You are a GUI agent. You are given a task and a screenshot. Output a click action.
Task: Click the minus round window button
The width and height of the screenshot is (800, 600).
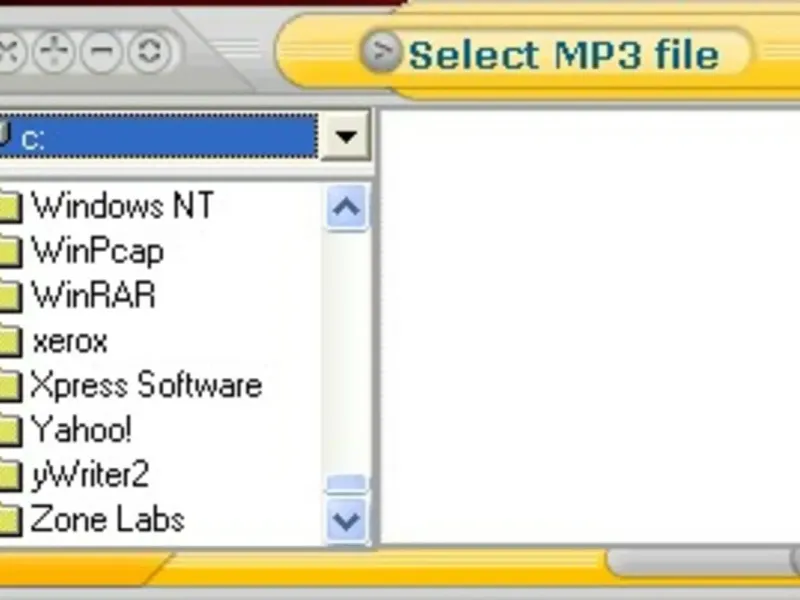[x=102, y=51]
